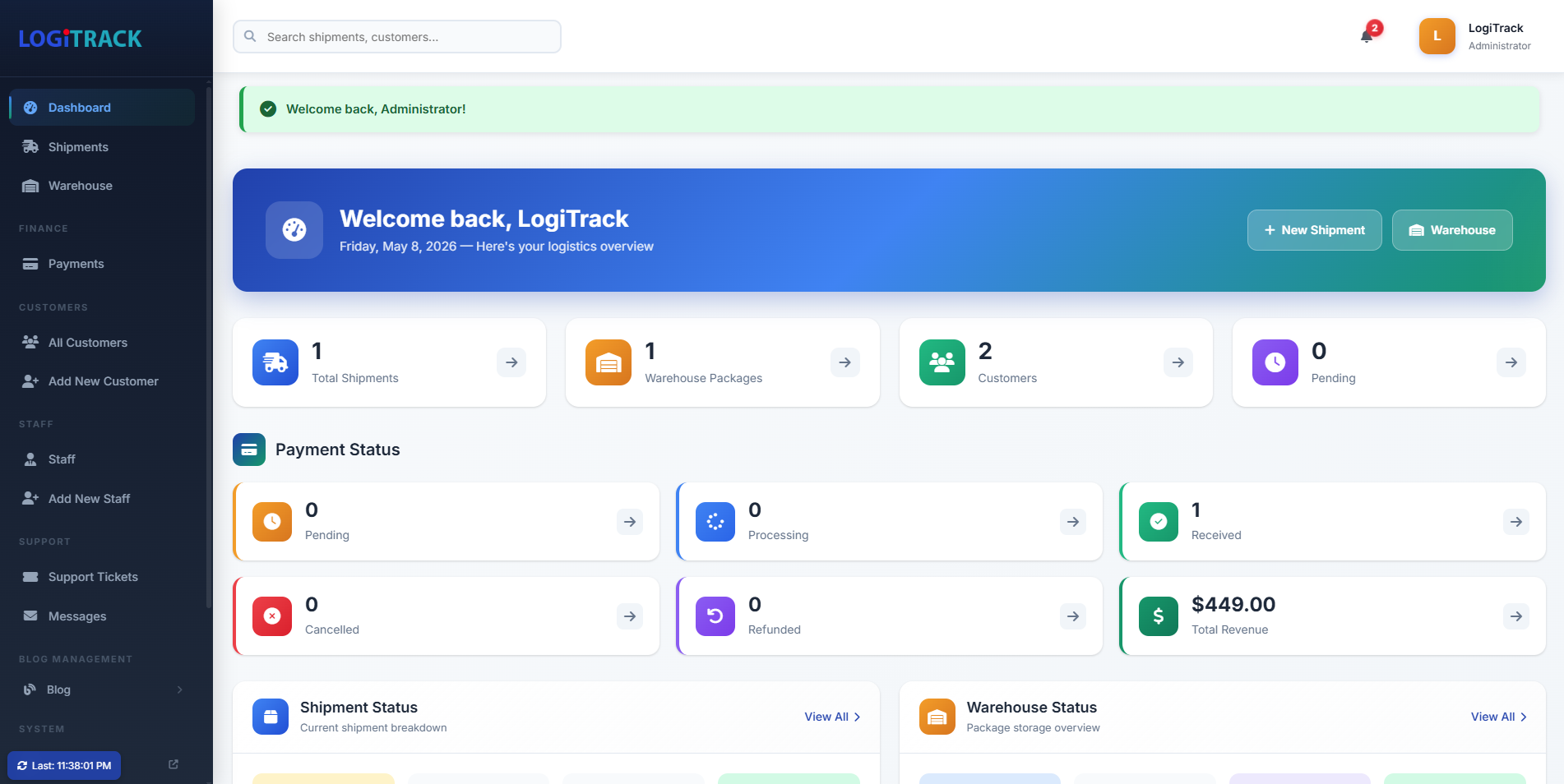The width and height of the screenshot is (1564, 784).
Task: Click the LogiTrack logo
Action: point(80,39)
